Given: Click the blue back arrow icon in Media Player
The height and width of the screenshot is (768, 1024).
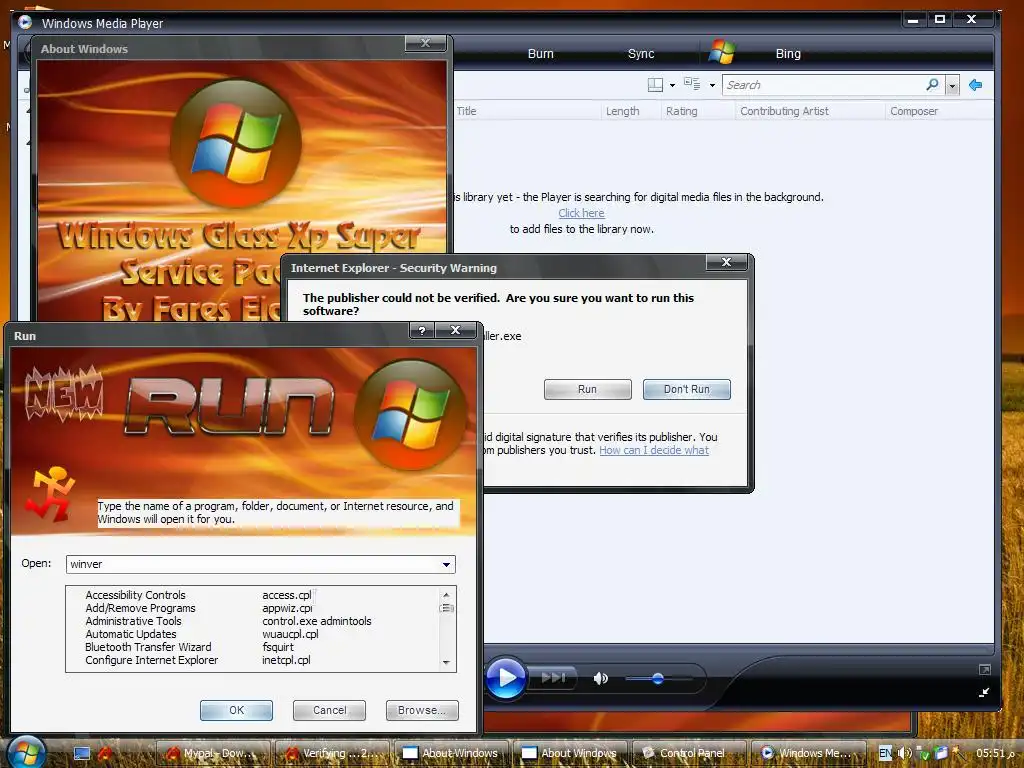Looking at the screenshot, I should tap(976, 85).
